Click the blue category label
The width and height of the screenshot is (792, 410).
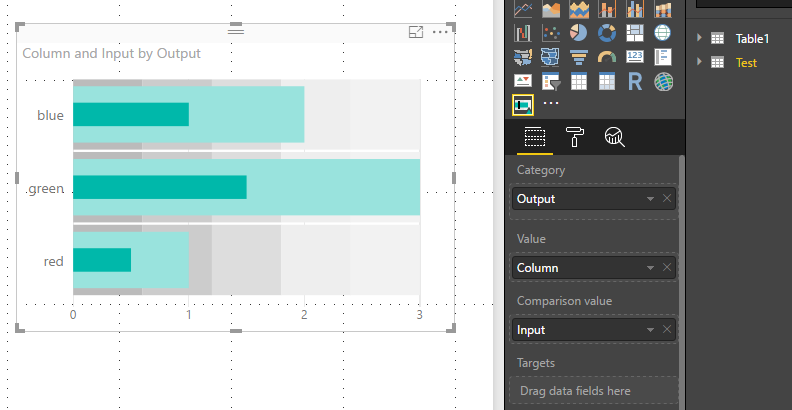50,116
